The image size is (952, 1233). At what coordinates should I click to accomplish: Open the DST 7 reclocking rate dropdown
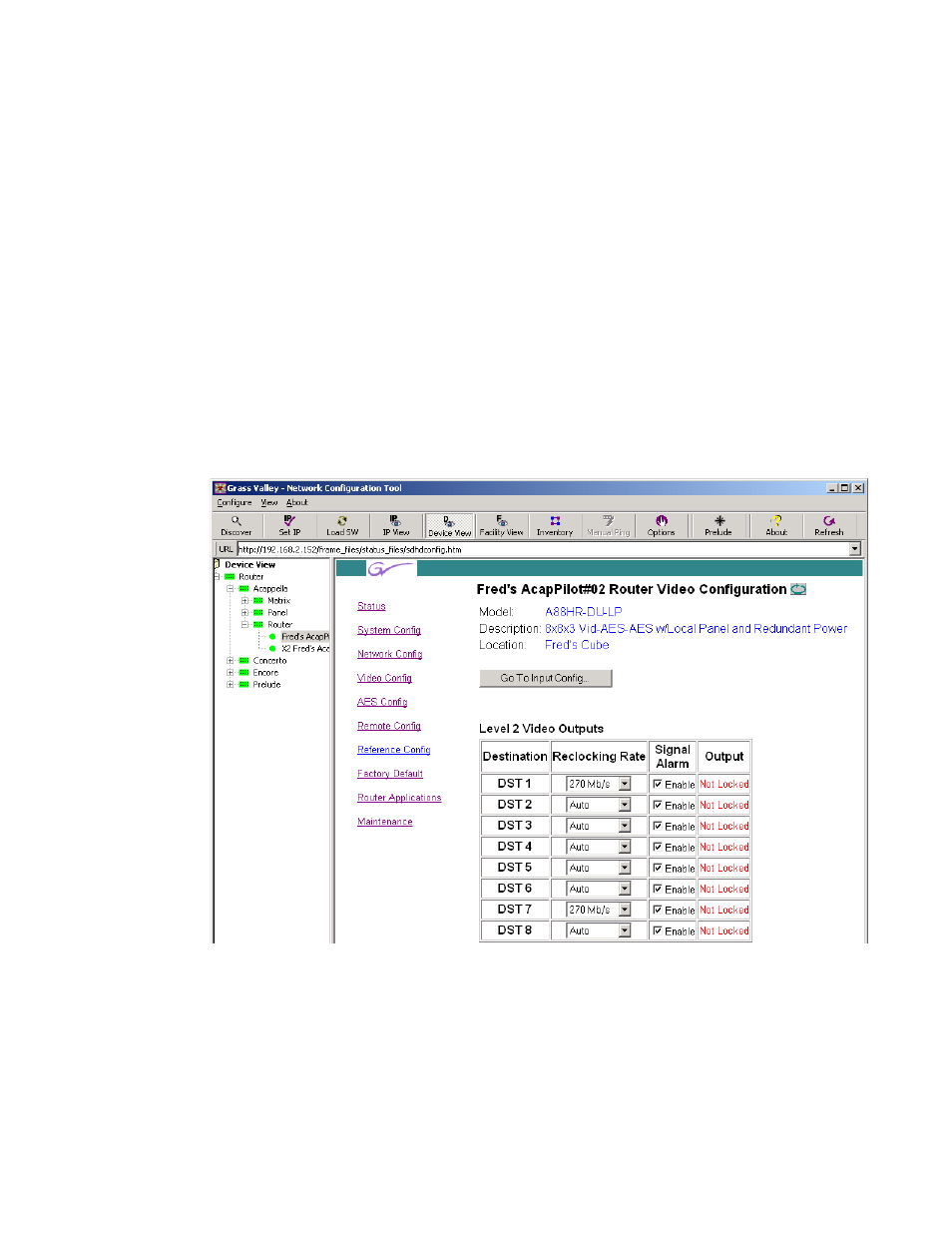pyautogui.click(x=625, y=910)
